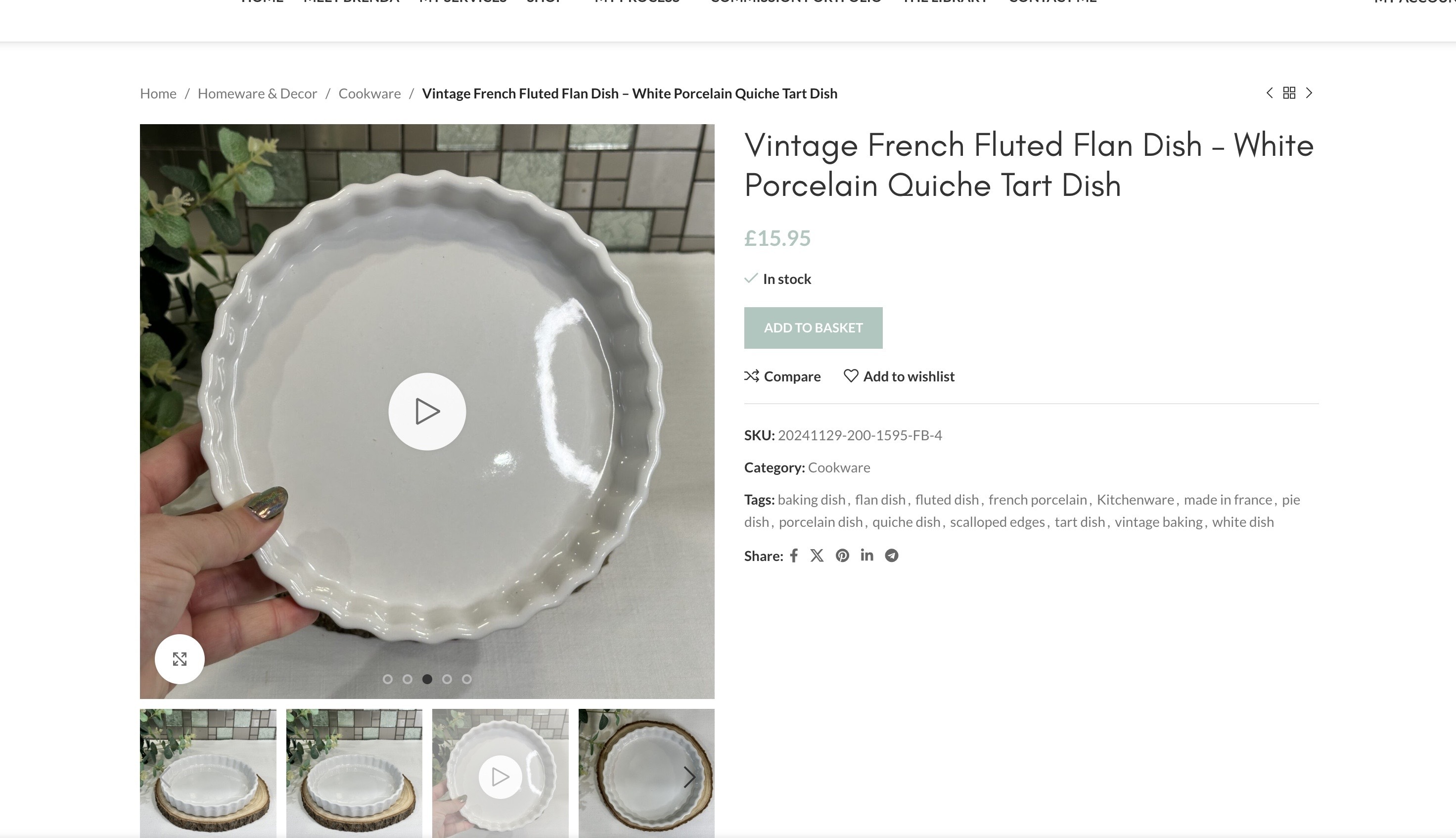The width and height of the screenshot is (1456, 838).
Task: Share product on Pinterest
Action: 842,556
